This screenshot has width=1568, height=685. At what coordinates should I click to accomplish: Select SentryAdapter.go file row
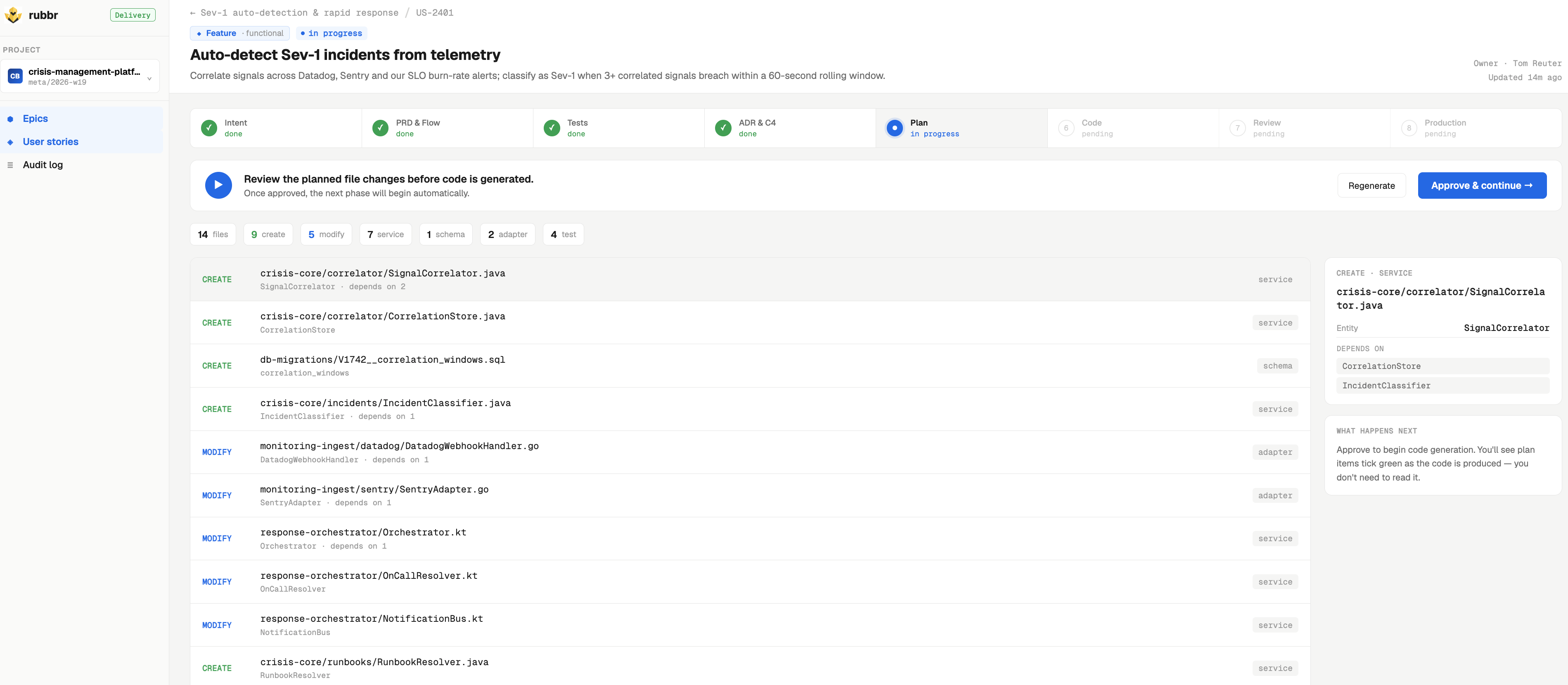pyautogui.click(x=750, y=496)
